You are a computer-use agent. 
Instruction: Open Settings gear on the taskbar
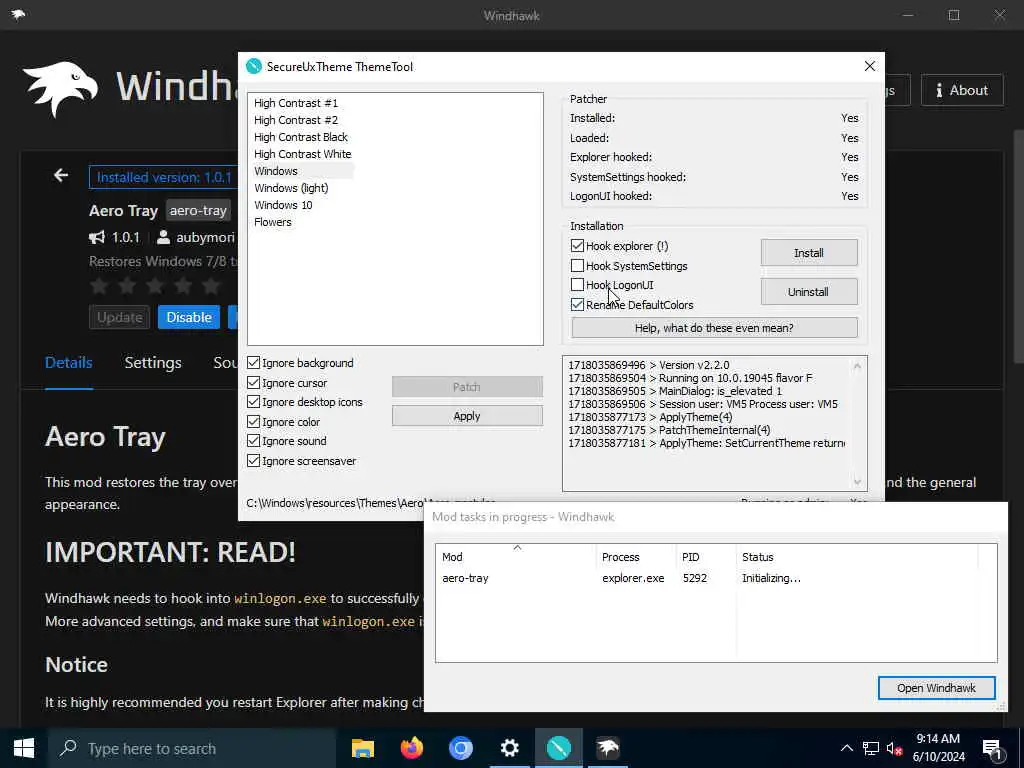tap(509, 748)
